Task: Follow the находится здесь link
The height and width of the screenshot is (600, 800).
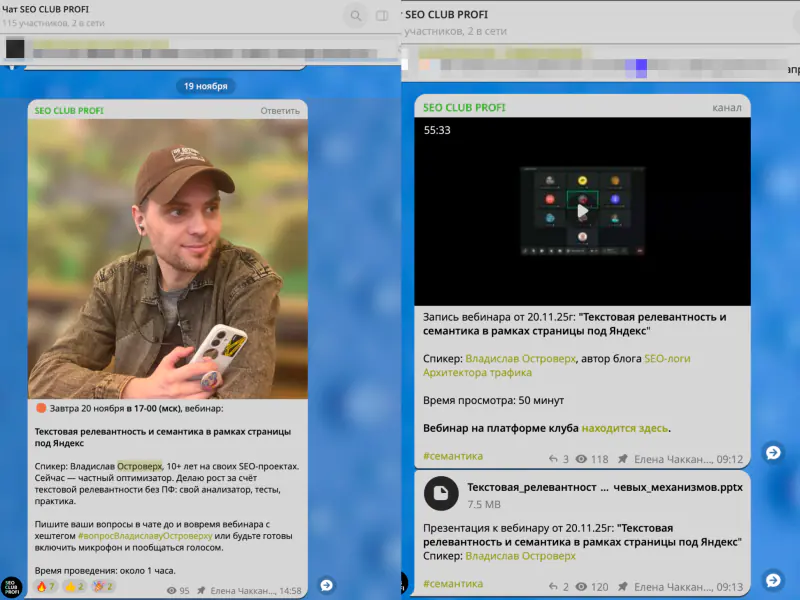Action: pos(624,428)
